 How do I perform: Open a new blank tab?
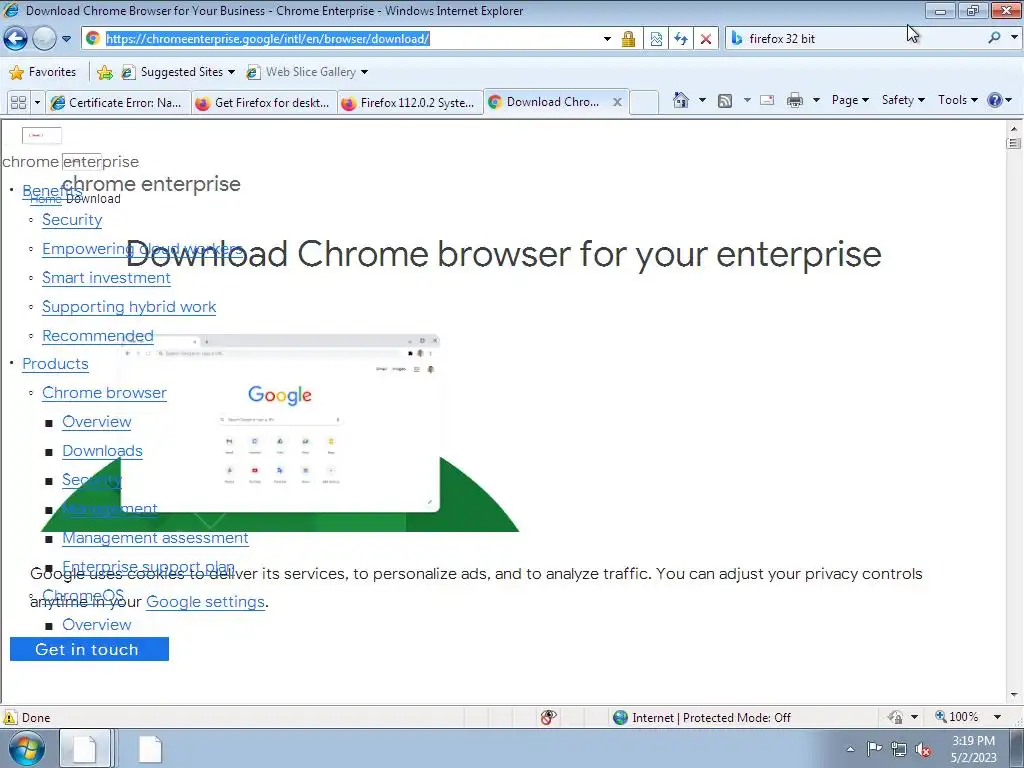pyautogui.click(x=644, y=103)
